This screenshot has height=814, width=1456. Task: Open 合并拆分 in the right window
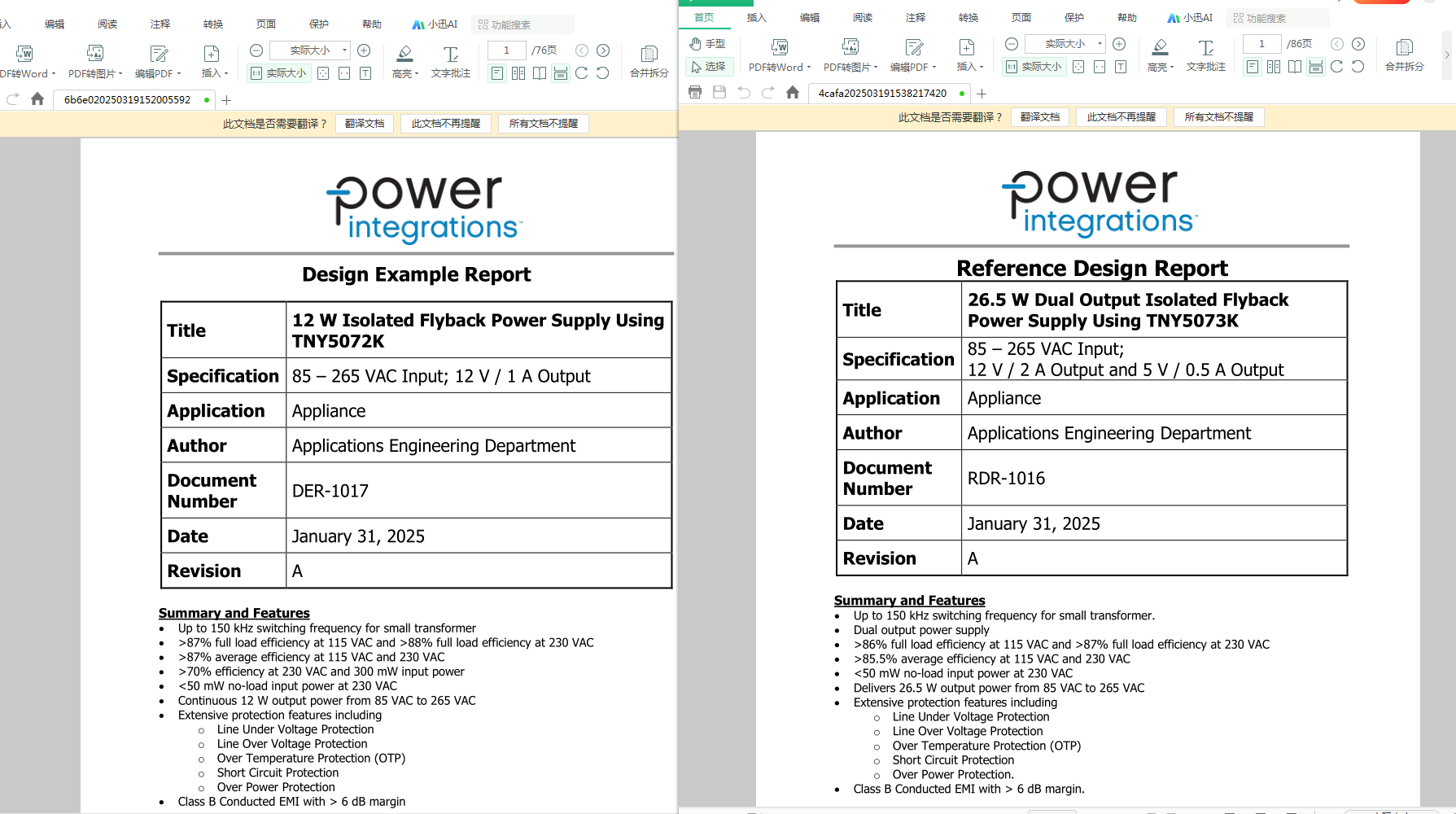click(x=1404, y=55)
